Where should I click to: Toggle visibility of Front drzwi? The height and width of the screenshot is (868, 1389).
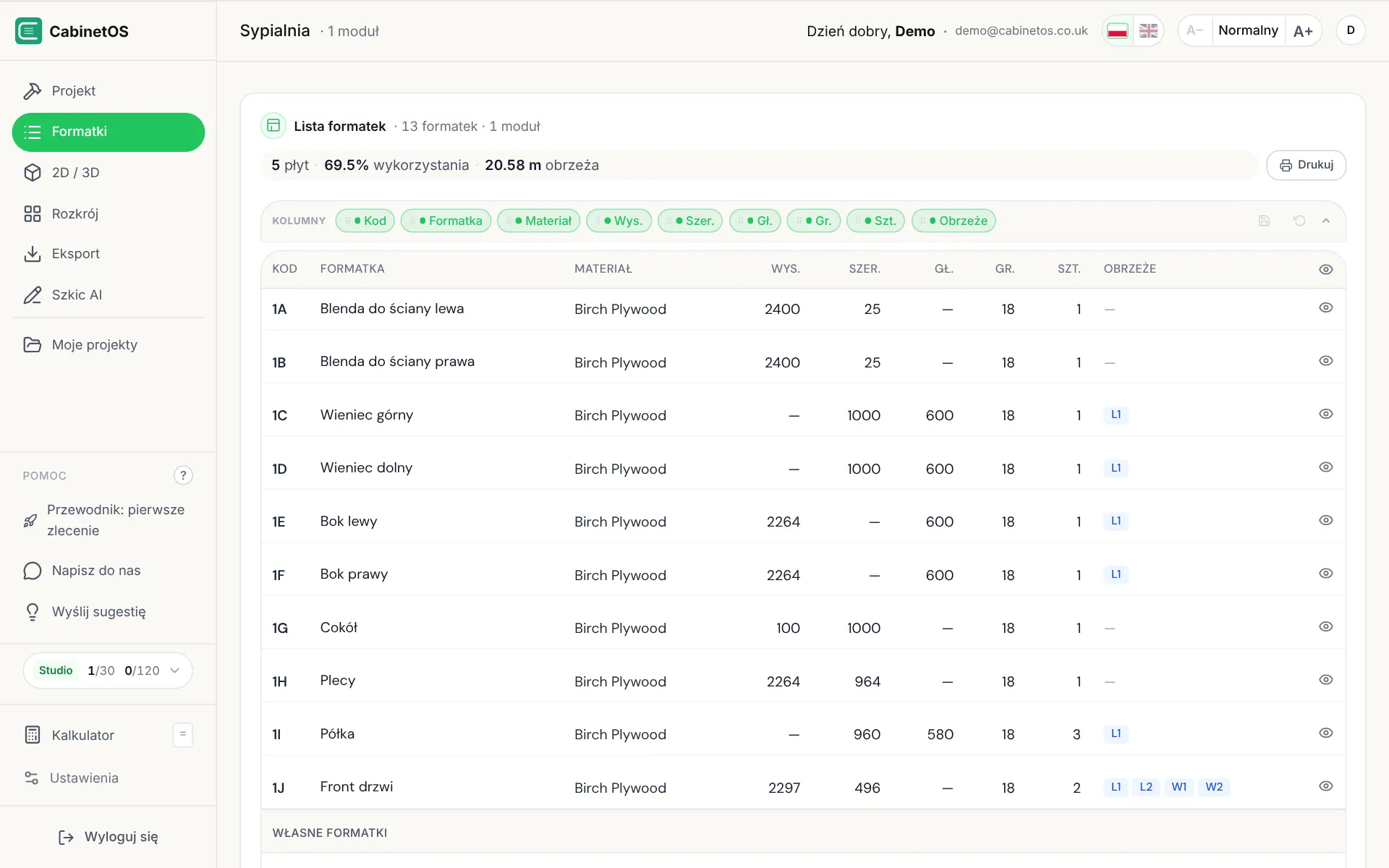coord(1325,786)
